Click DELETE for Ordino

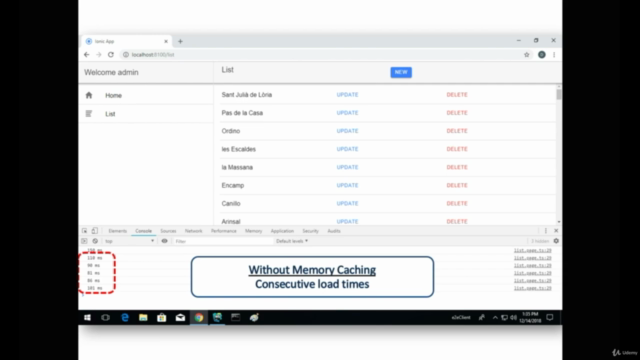point(457,131)
